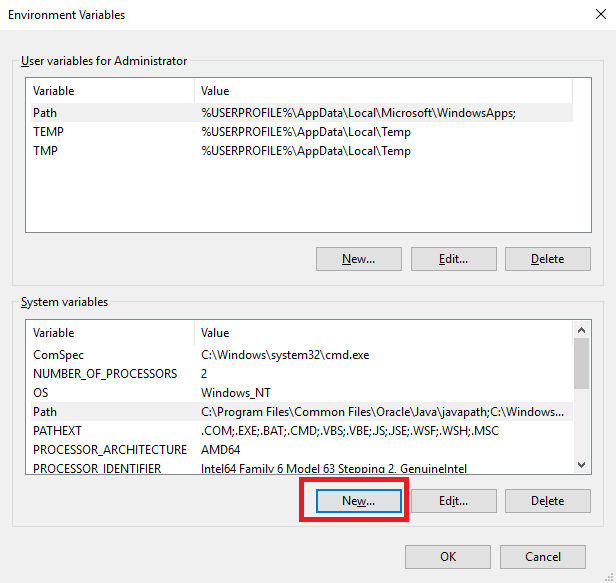This screenshot has height=583, width=616.
Task: Click system variables scrollbar down arrow
Action: [x=581, y=465]
